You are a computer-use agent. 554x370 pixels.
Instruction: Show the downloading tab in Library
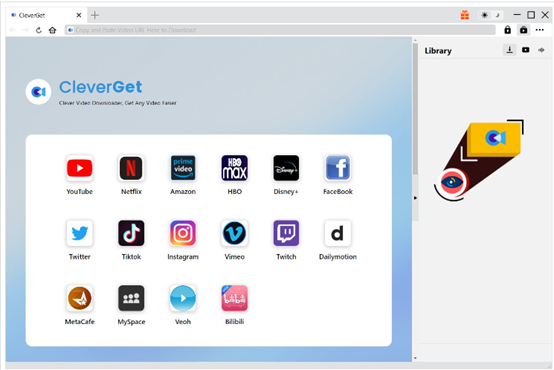(509, 50)
